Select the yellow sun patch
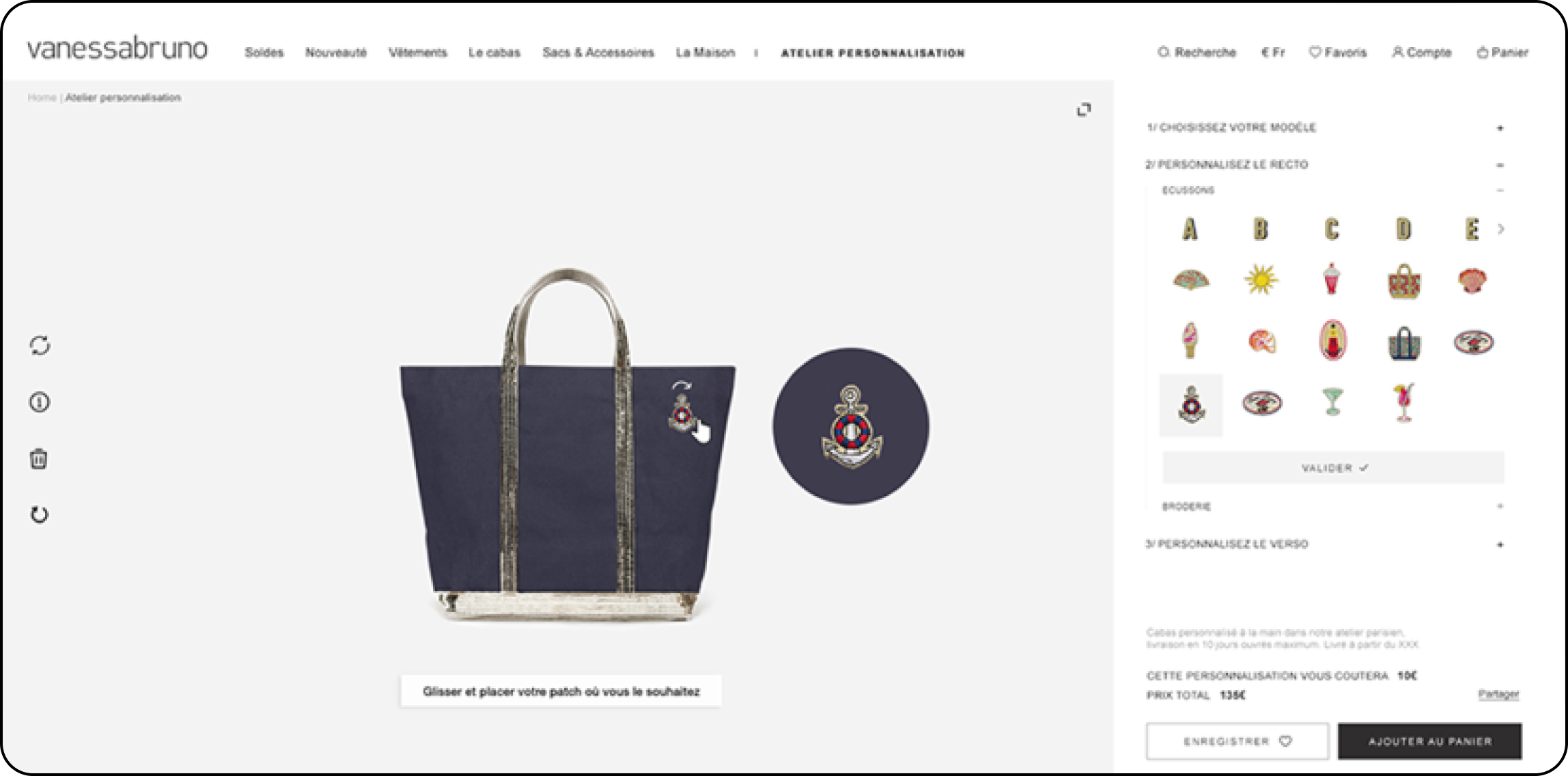The height and width of the screenshot is (776, 1568). (x=1261, y=279)
